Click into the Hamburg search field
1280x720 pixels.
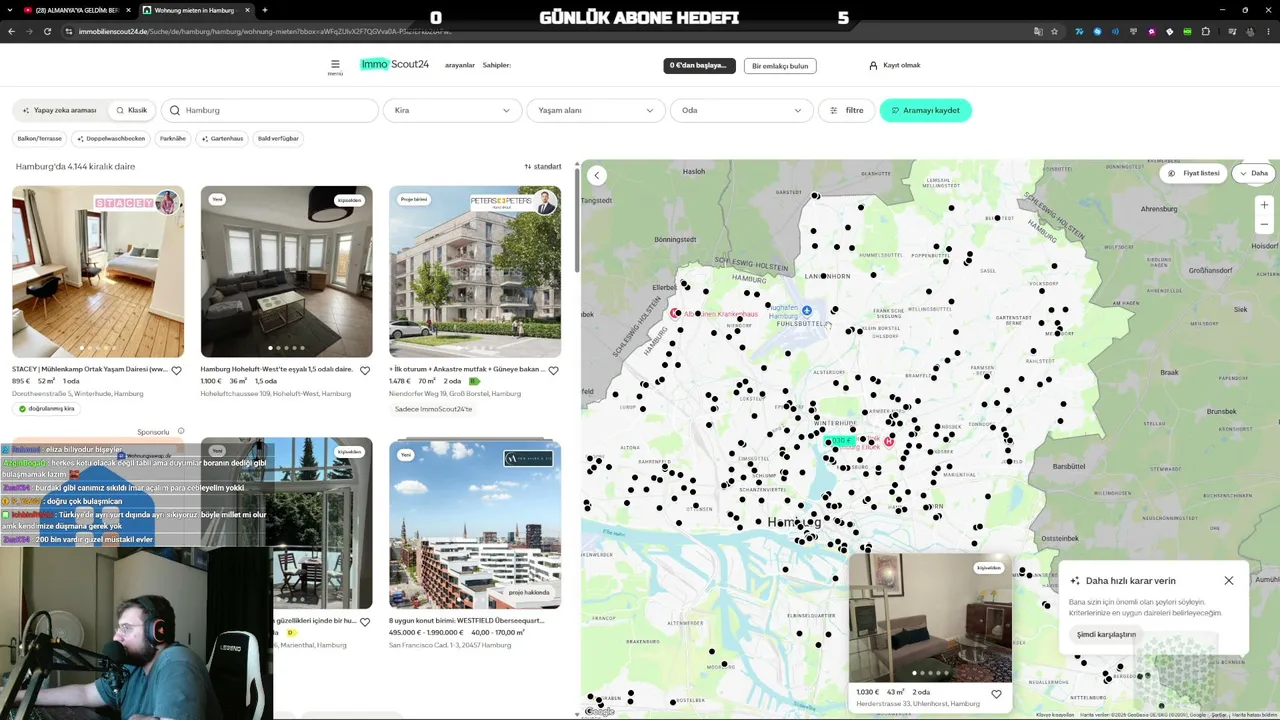pyautogui.click(x=269, y=110)
